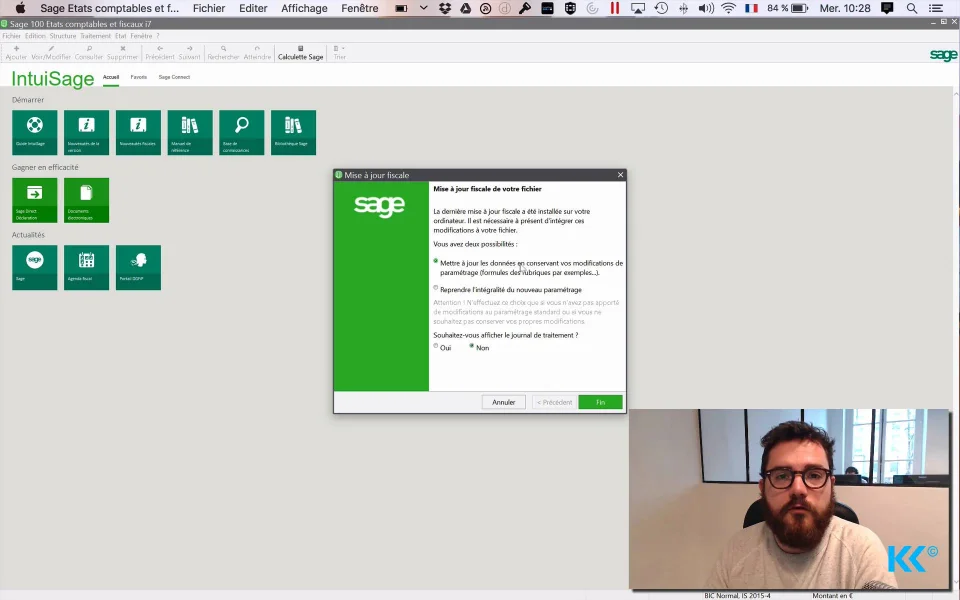Click the Rechercher toolbar icon
The height and width of the screenshot is (600, 960).
(x=223, y=53)
